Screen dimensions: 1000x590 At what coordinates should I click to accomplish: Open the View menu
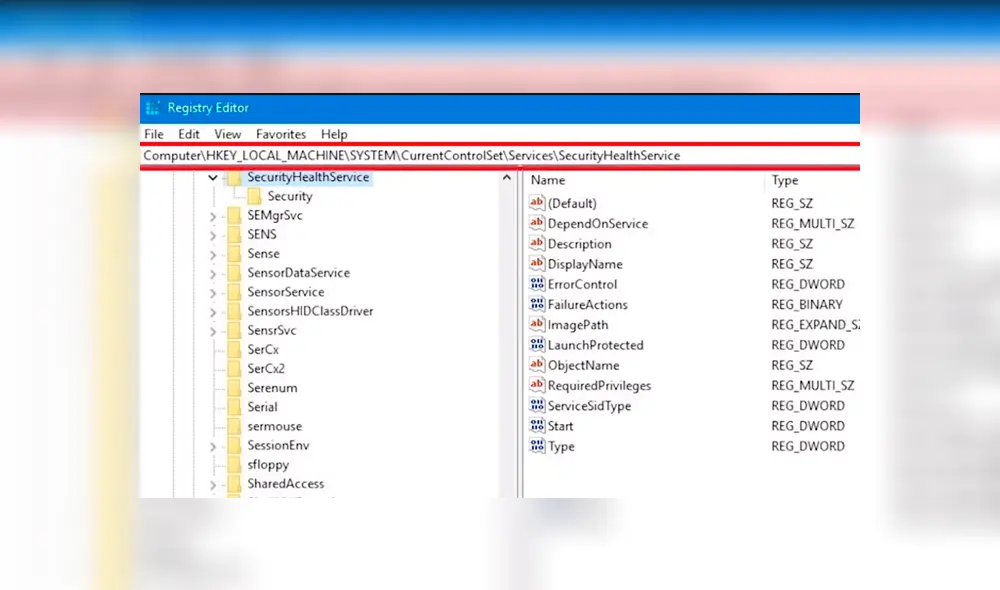[x=227, y=134]
